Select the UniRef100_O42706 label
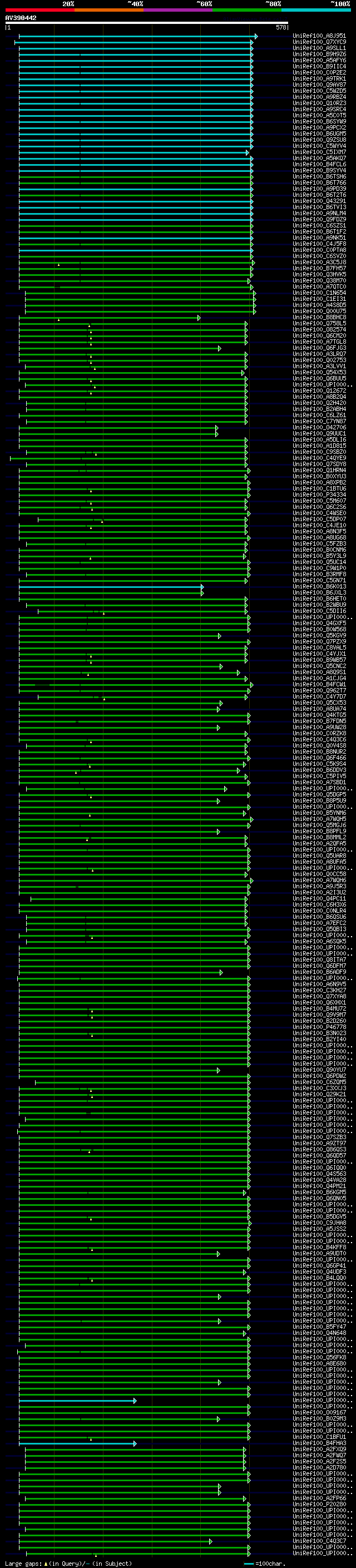 click(319, 427)
